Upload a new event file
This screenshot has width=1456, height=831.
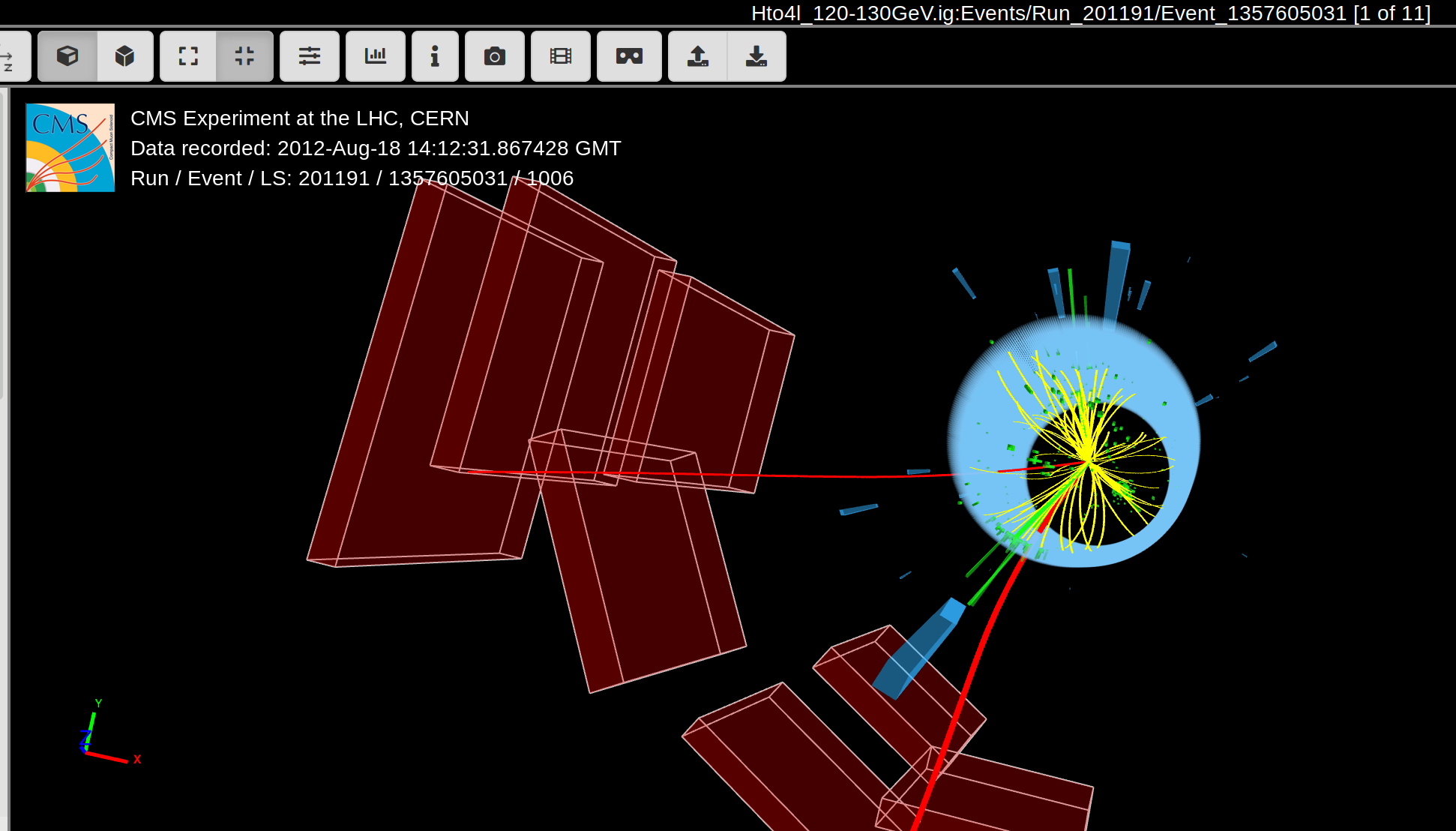(698, 55)
